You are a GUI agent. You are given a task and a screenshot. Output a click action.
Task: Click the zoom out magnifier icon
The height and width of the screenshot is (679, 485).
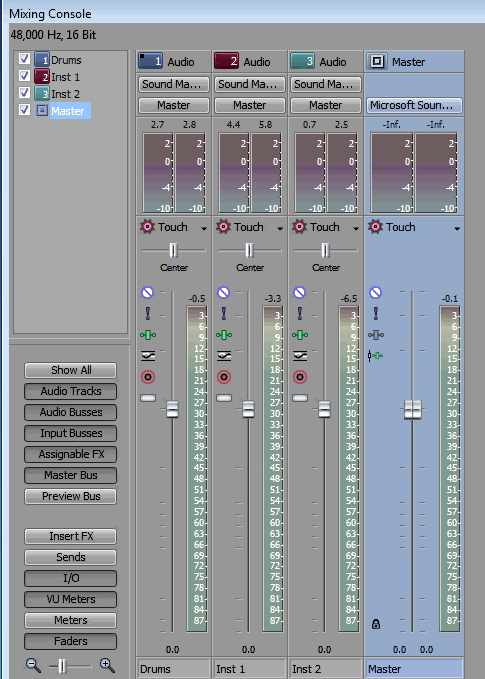(x=33, y=666)
